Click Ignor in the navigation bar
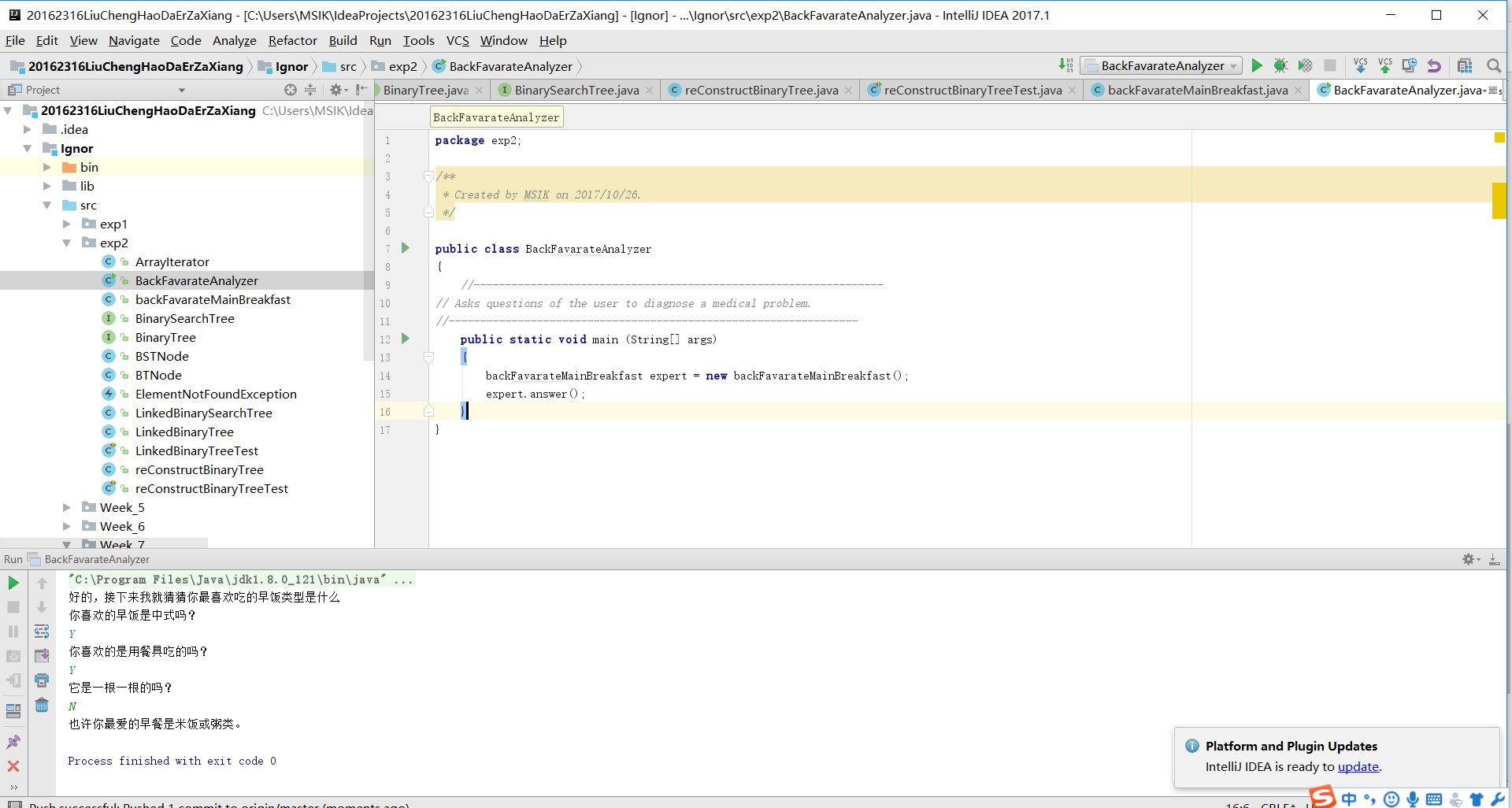The height and width of the screenshot is (808, 1512). 291,66
